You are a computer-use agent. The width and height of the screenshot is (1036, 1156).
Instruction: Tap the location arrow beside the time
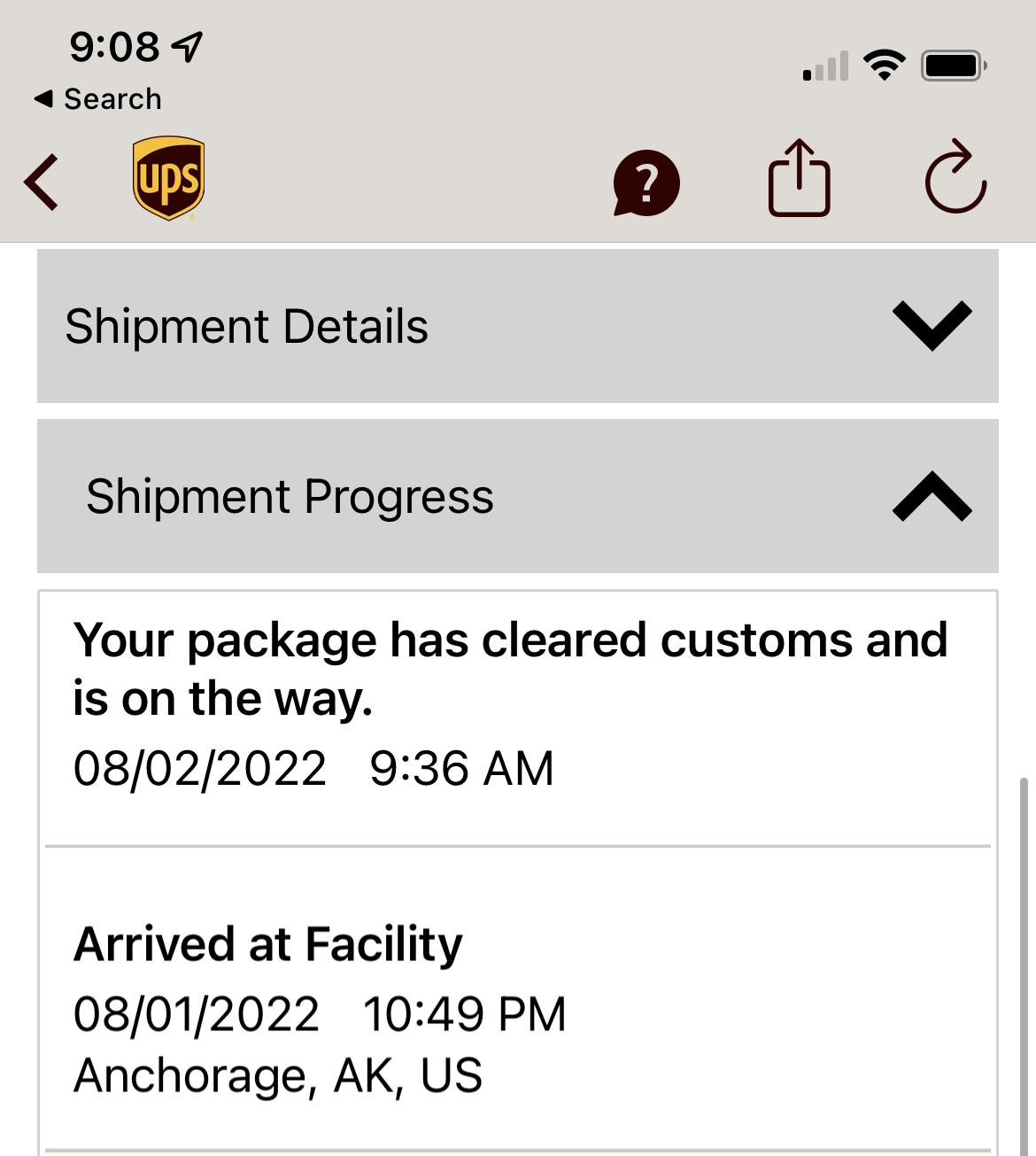(187, 47)
